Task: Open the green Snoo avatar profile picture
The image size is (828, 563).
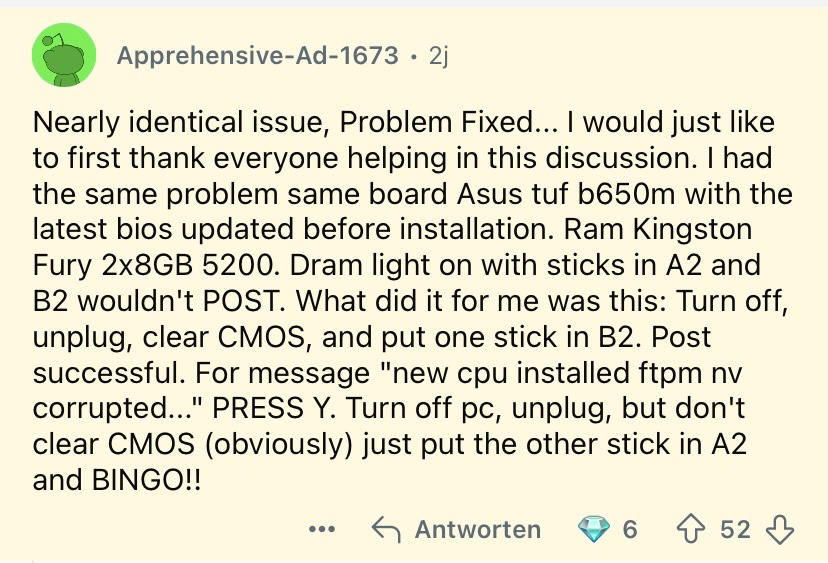Action: pos(64,55)
